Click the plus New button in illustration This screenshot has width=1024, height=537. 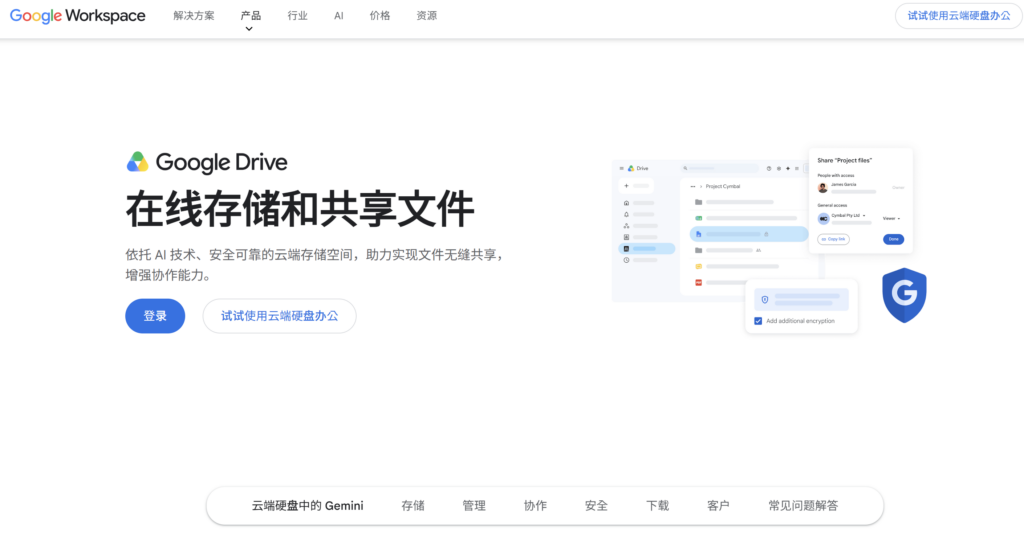[x=635, y=186]
